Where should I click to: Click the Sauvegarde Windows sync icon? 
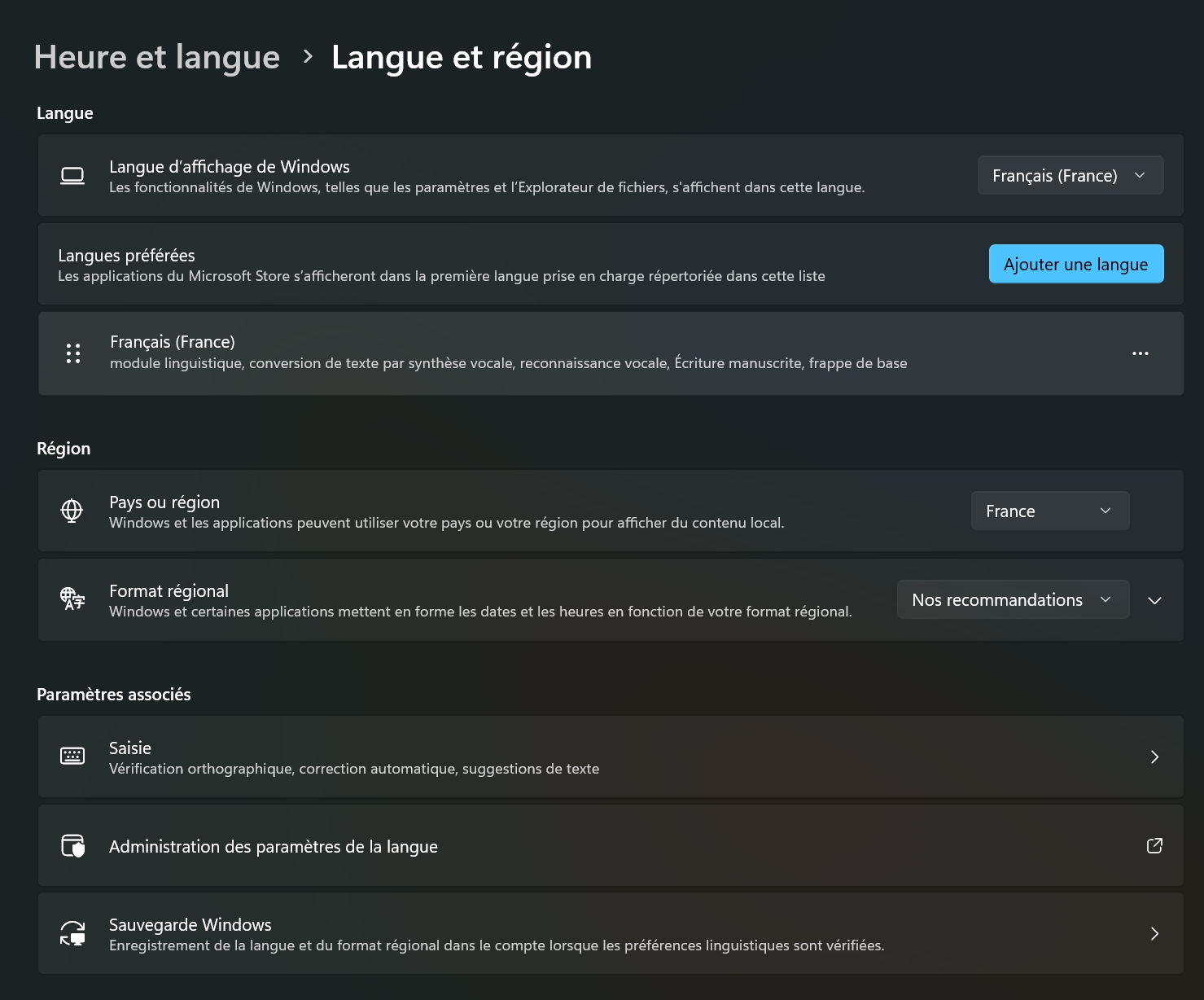[72, 933]
